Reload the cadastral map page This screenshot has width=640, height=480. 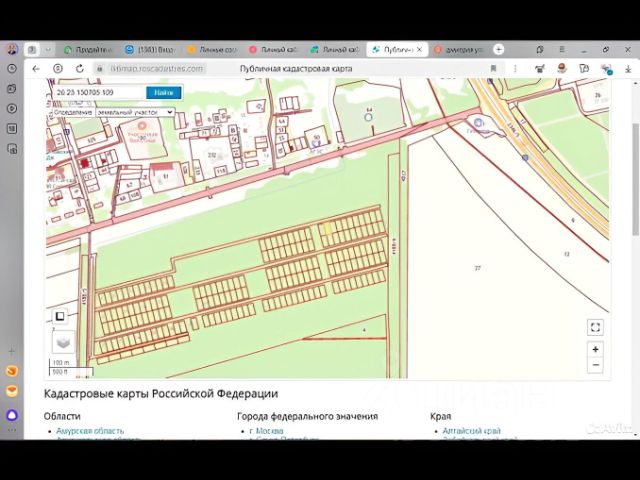80,69
